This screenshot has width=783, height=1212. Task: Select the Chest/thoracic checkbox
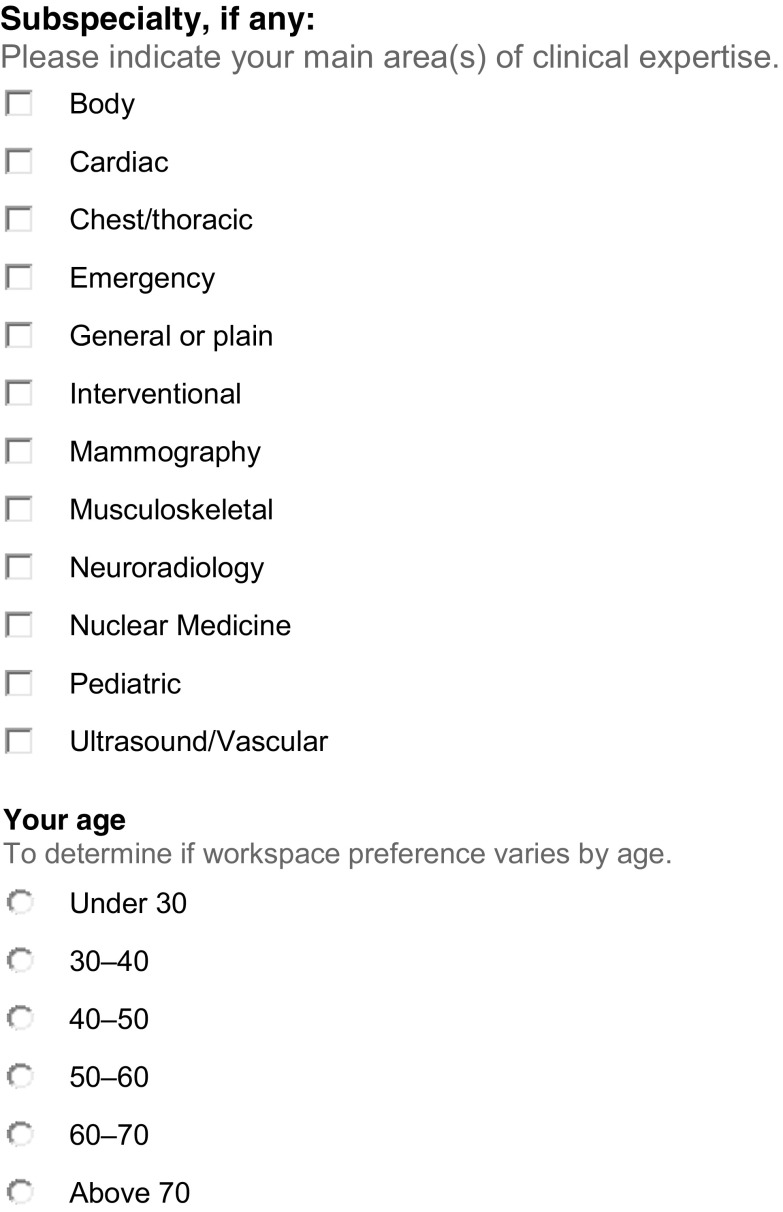(x=19, y=220)
